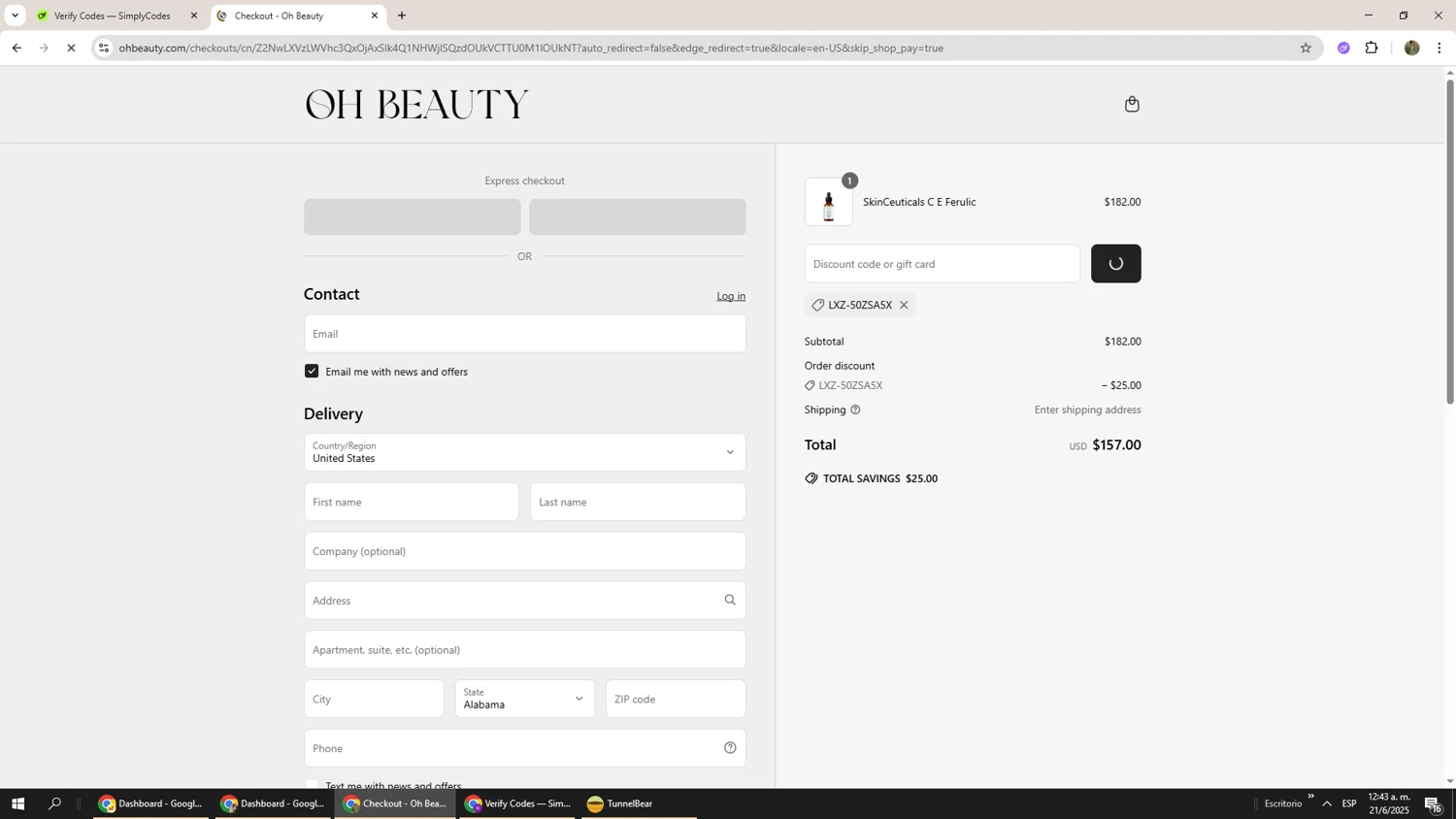Remove discount code LXZ-50ZSA5X
1456x819 pixels.
coord(904,305)
